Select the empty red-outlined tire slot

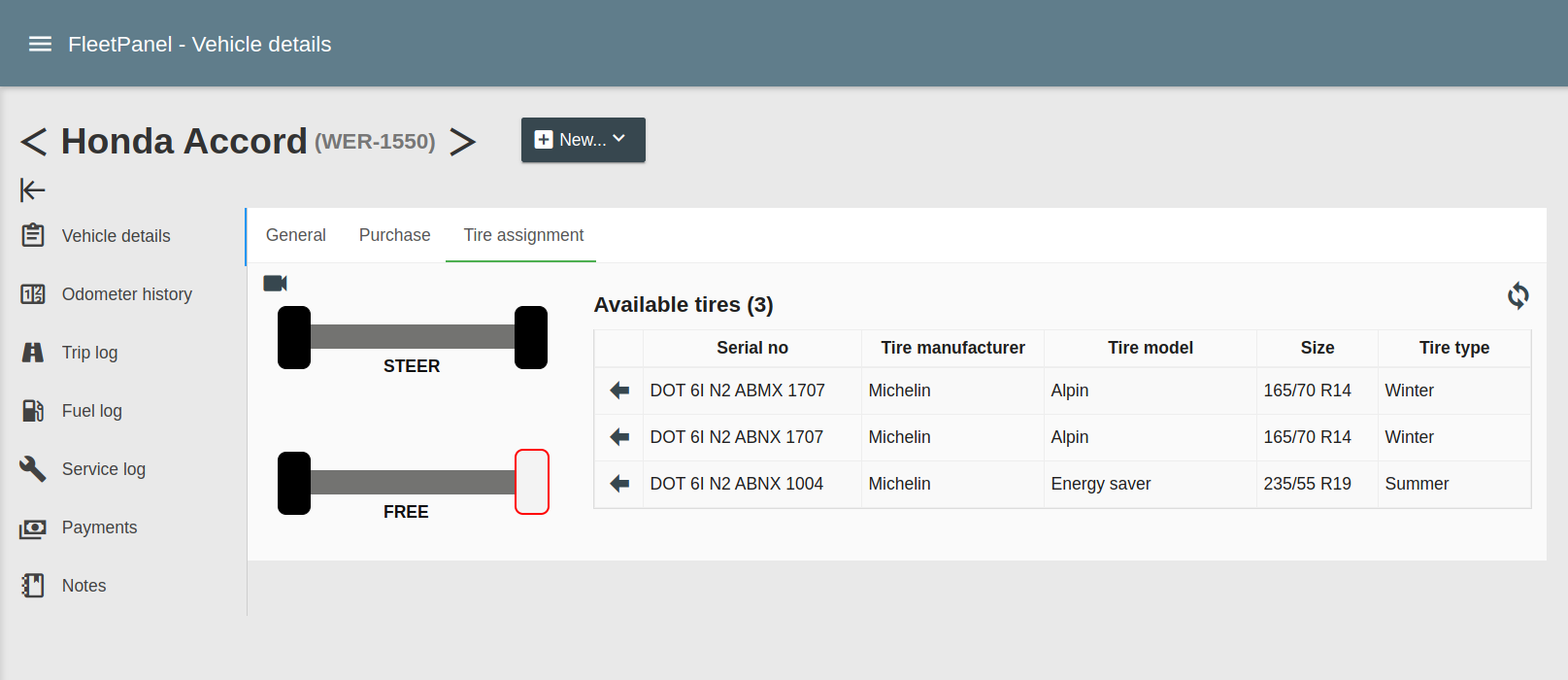tap(531, 482)
